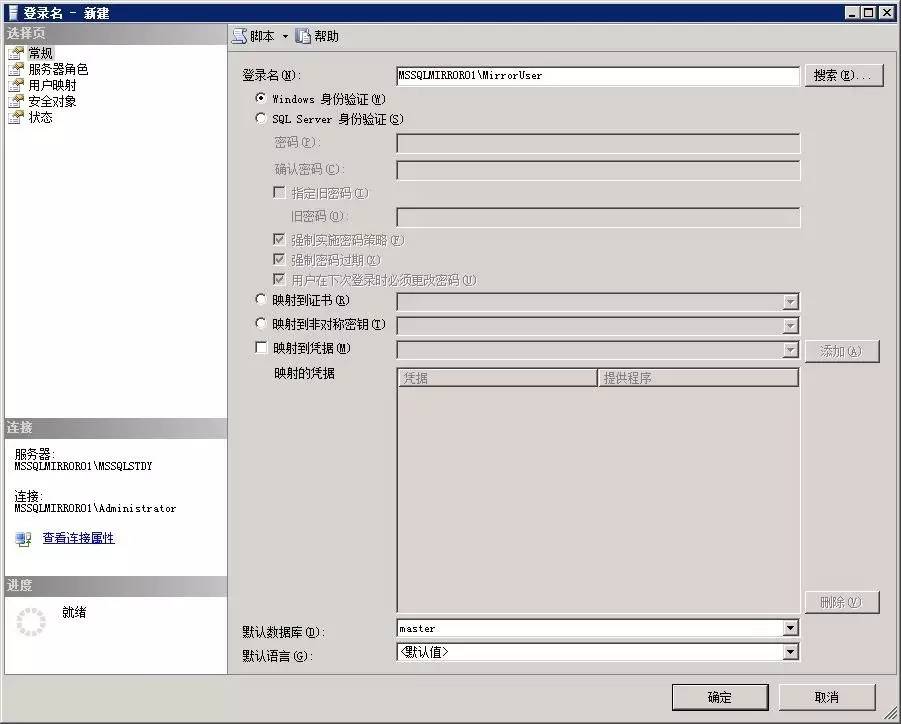
Task: Click the connection properties computer icon
Action: [23, 539]
